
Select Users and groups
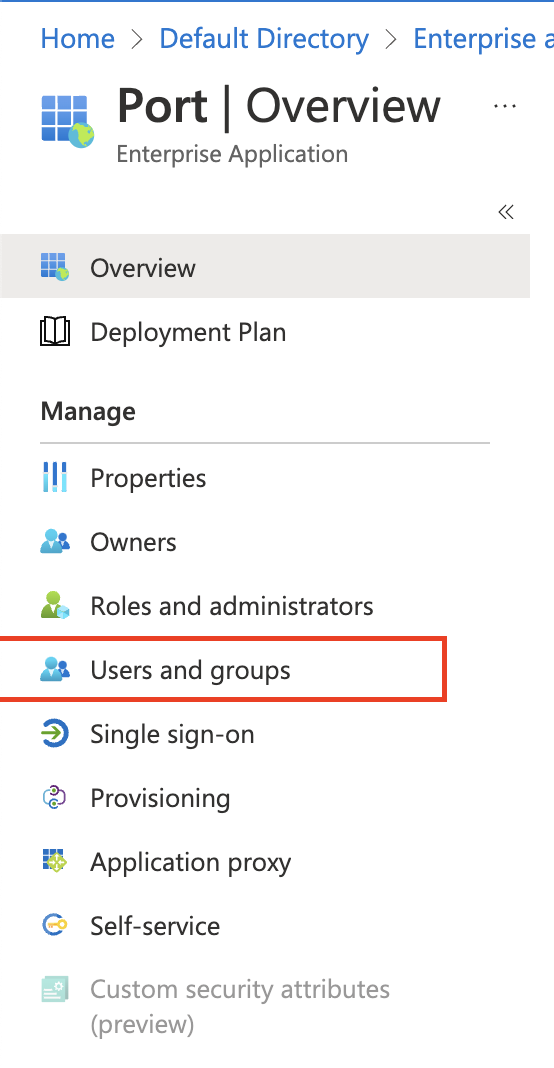[190, 671]
